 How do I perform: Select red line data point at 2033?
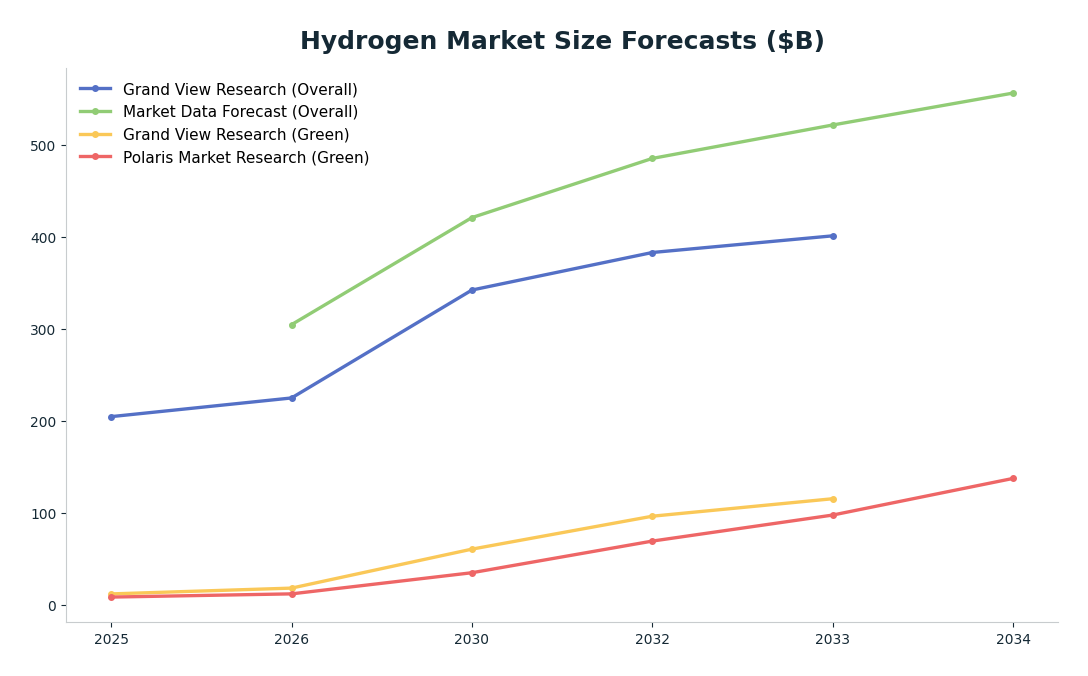pyautogui.click(x=833, y=515)
